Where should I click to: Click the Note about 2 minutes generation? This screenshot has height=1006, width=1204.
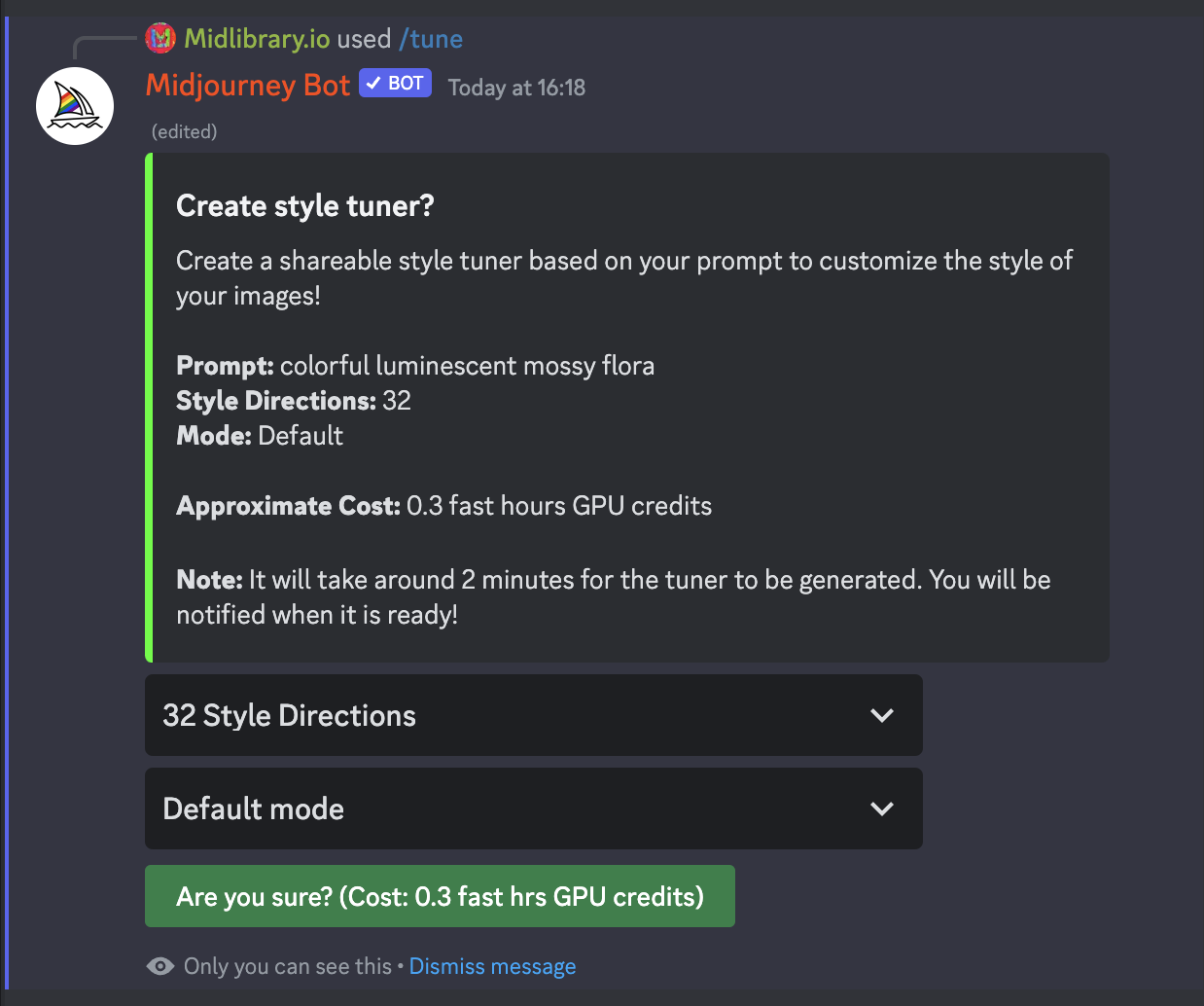(614, 597)
